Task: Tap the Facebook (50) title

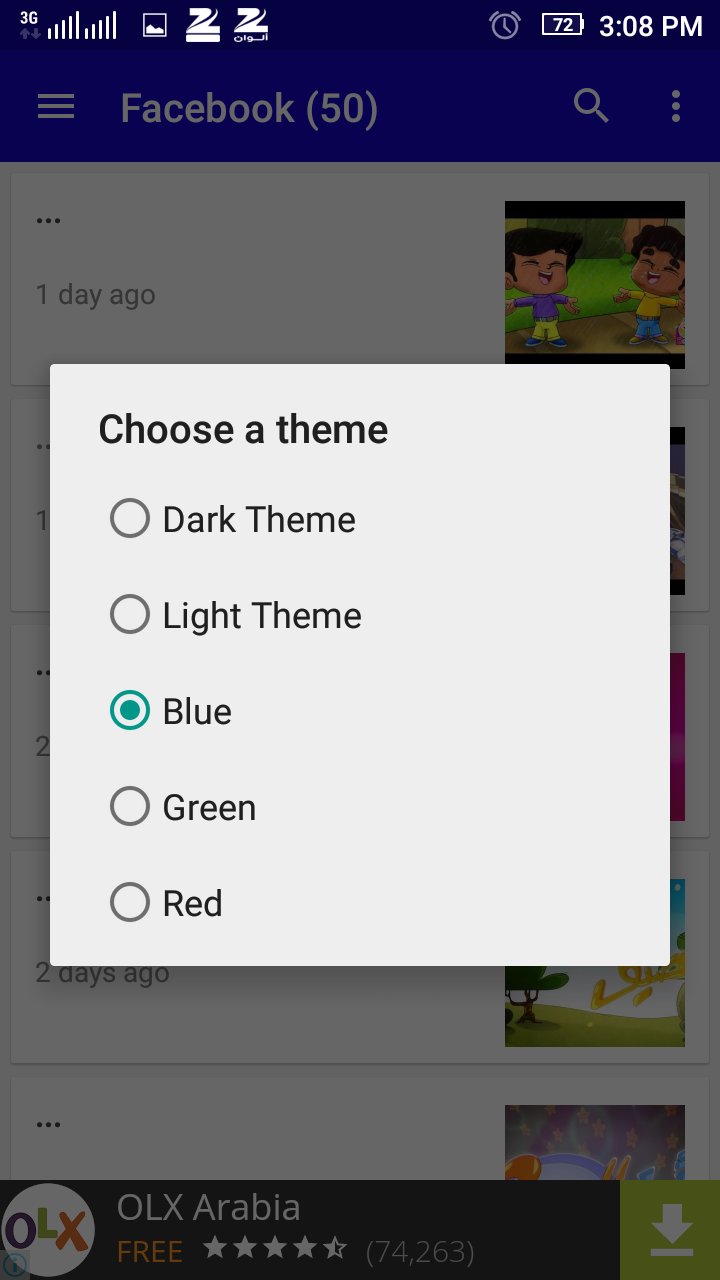Action: pyautogui.click(x=249, y=108)
